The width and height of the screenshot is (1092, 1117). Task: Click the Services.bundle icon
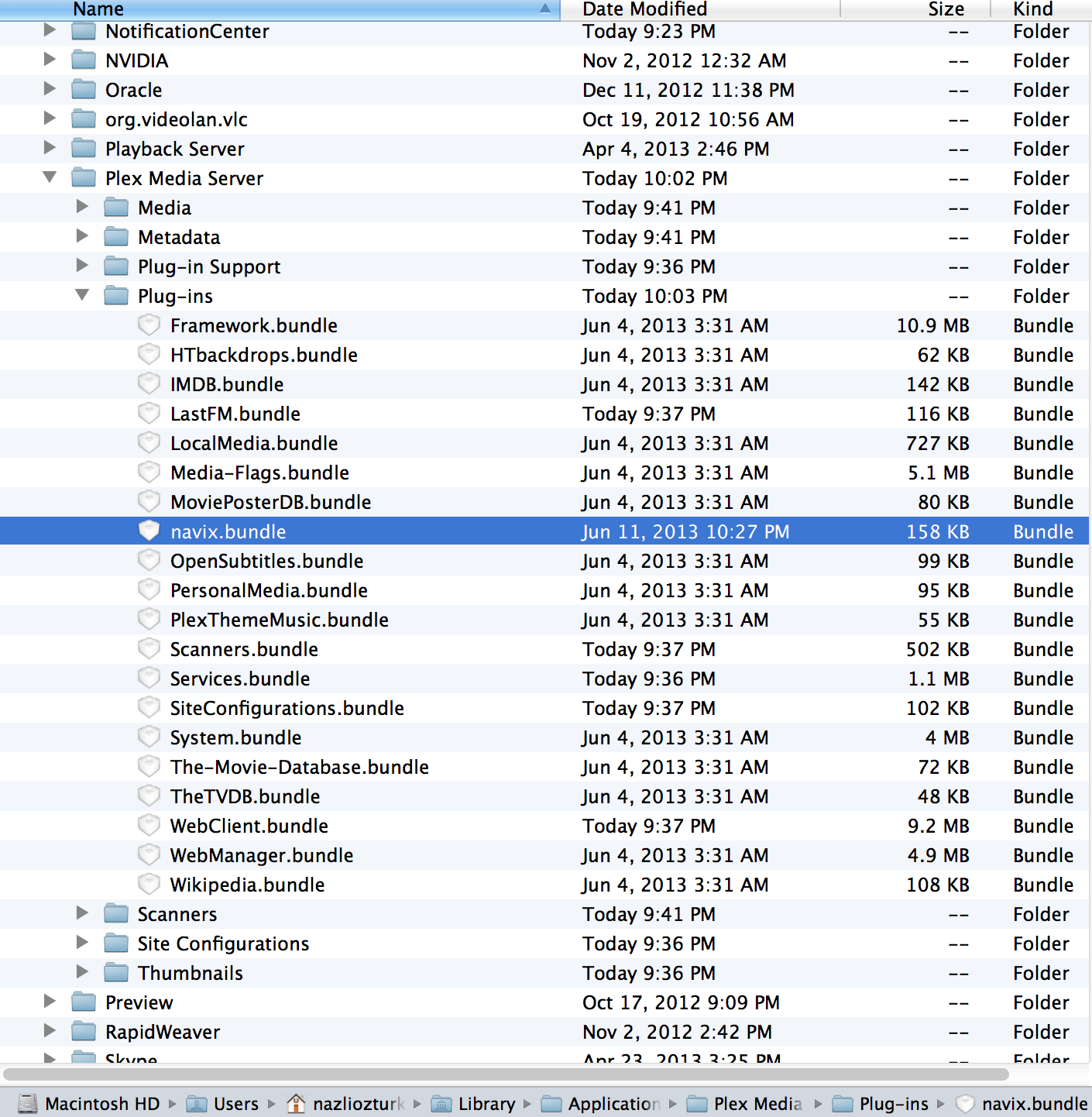click(149, 679)
